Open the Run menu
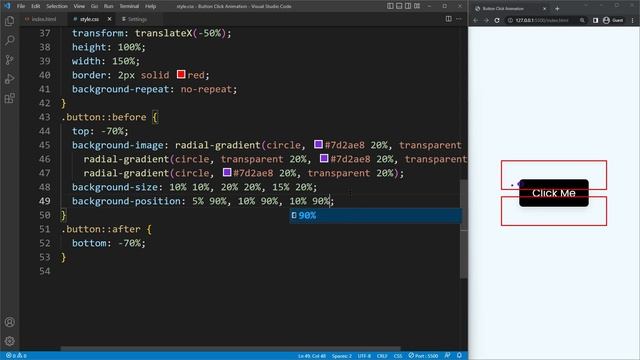The height and width of the screenshot is (360, 640). coord(109,6)
